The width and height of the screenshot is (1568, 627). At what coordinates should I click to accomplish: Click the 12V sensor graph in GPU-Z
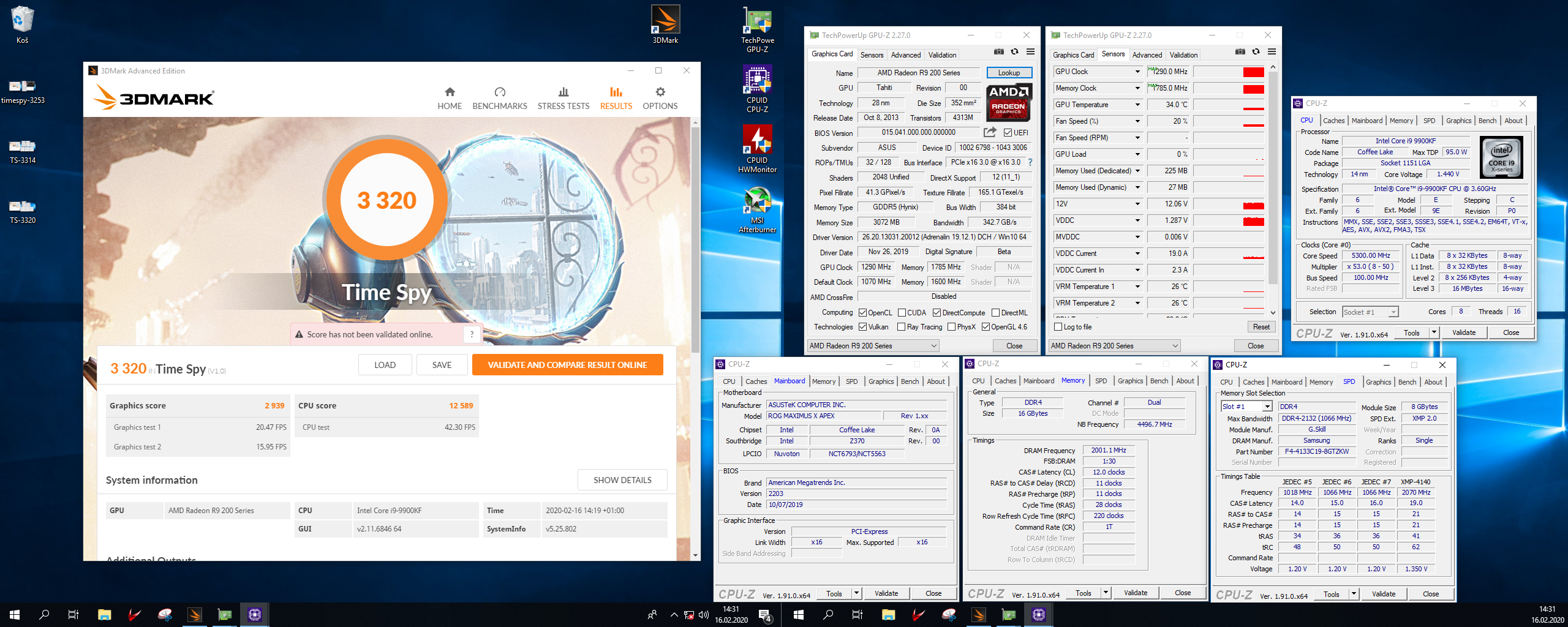(x=1228, y=204)
